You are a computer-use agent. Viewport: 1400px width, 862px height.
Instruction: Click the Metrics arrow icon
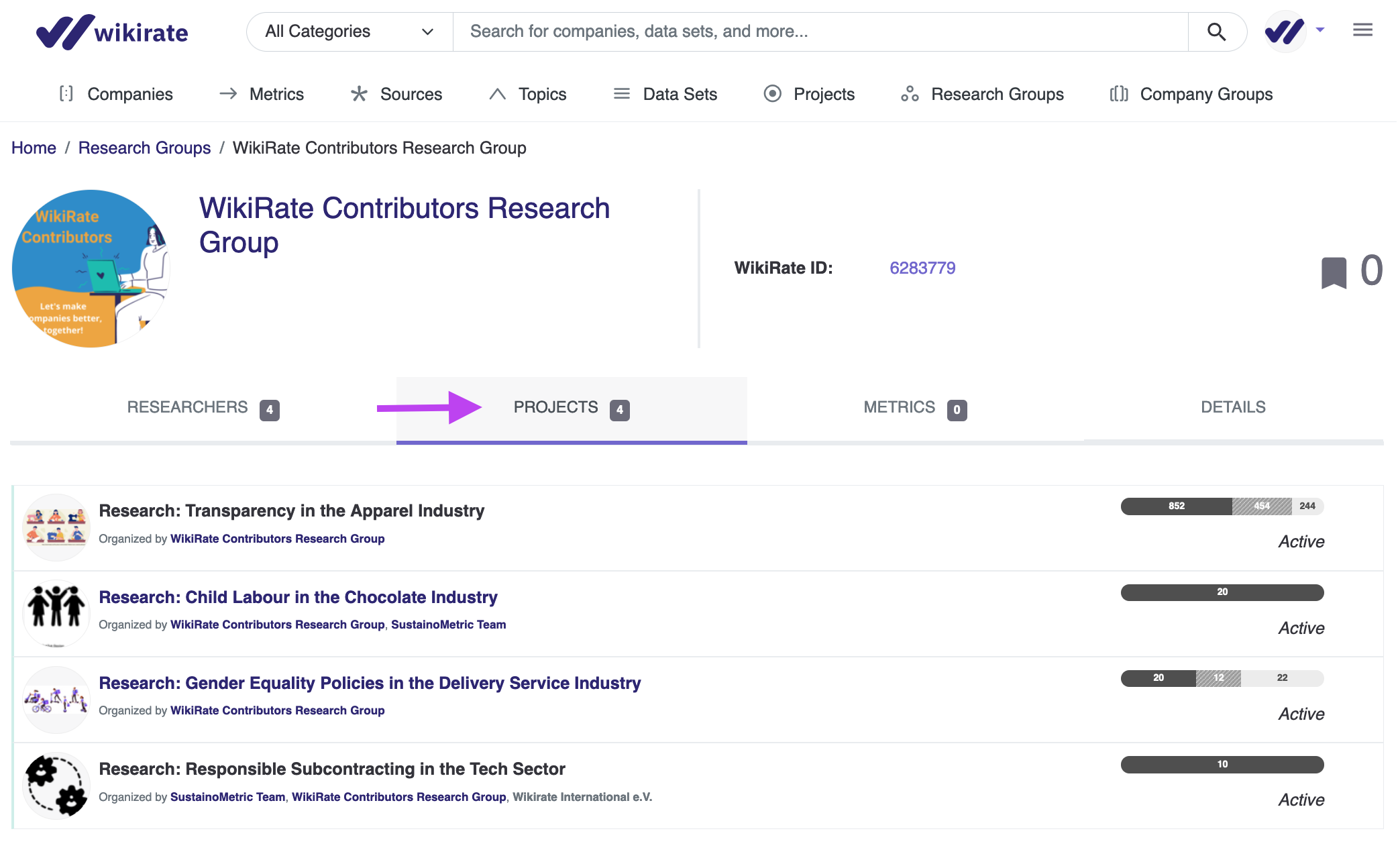(228, 94)
